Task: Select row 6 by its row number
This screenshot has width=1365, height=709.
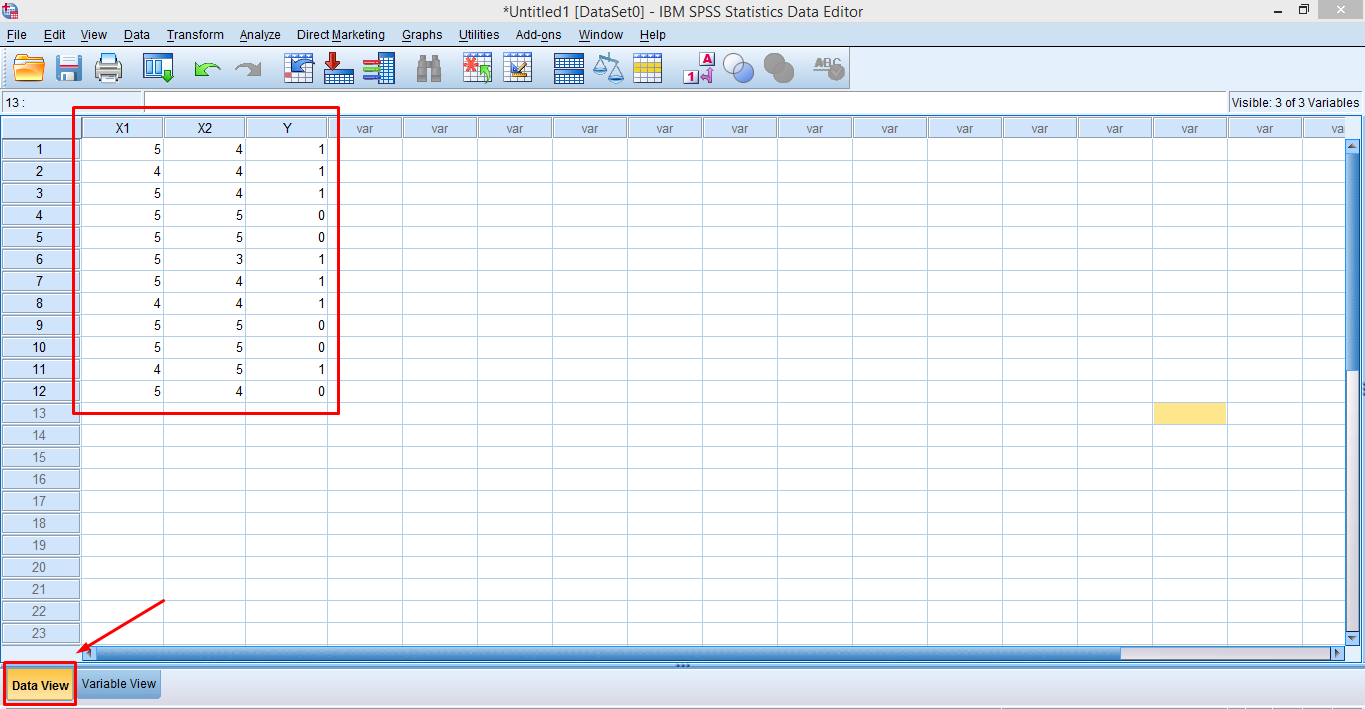Action: [x=39, y=259]
